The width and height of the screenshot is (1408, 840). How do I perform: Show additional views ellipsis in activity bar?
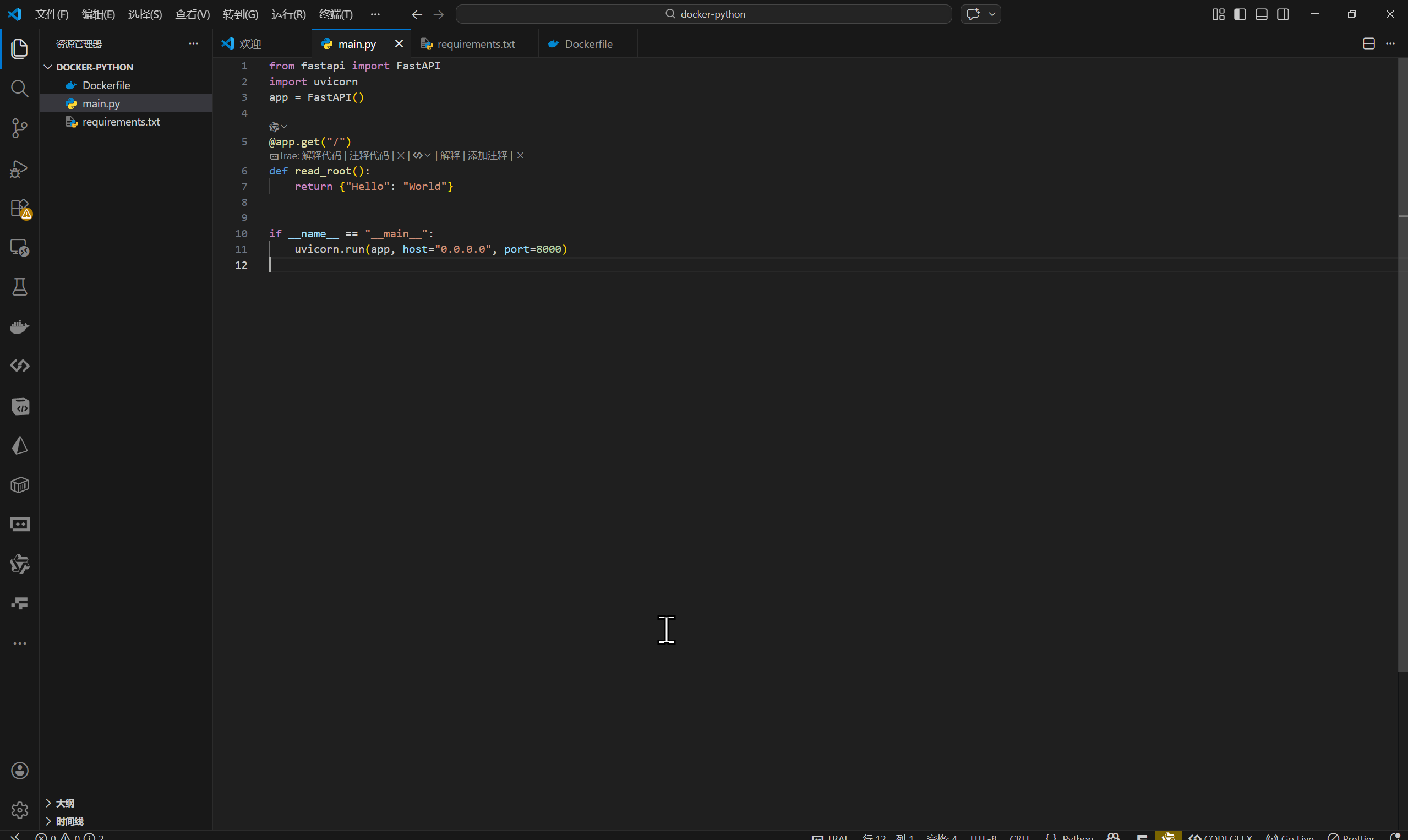(x=20, y=643)
